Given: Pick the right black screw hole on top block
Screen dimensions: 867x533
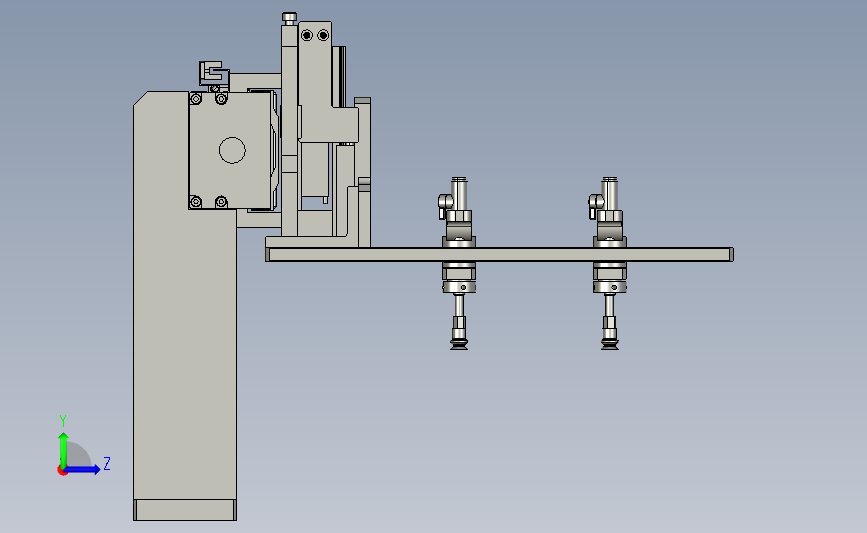Looking at the screenshot, I should [x=323, y=35].
